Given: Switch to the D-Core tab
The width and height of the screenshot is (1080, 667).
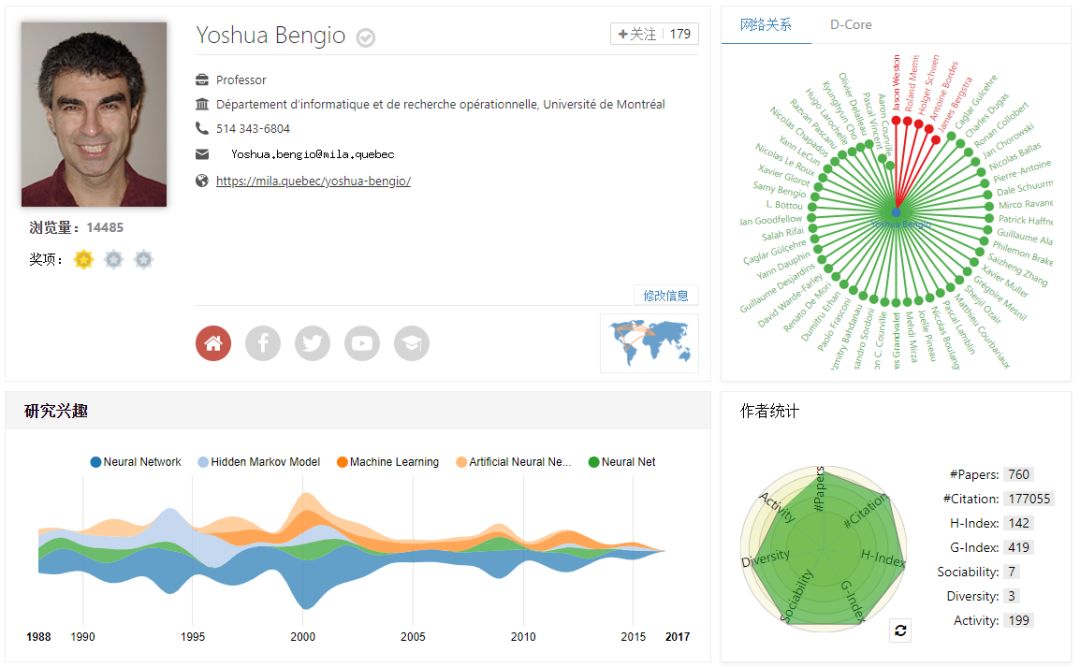Looking at the screenshot, I should [850, 25].
